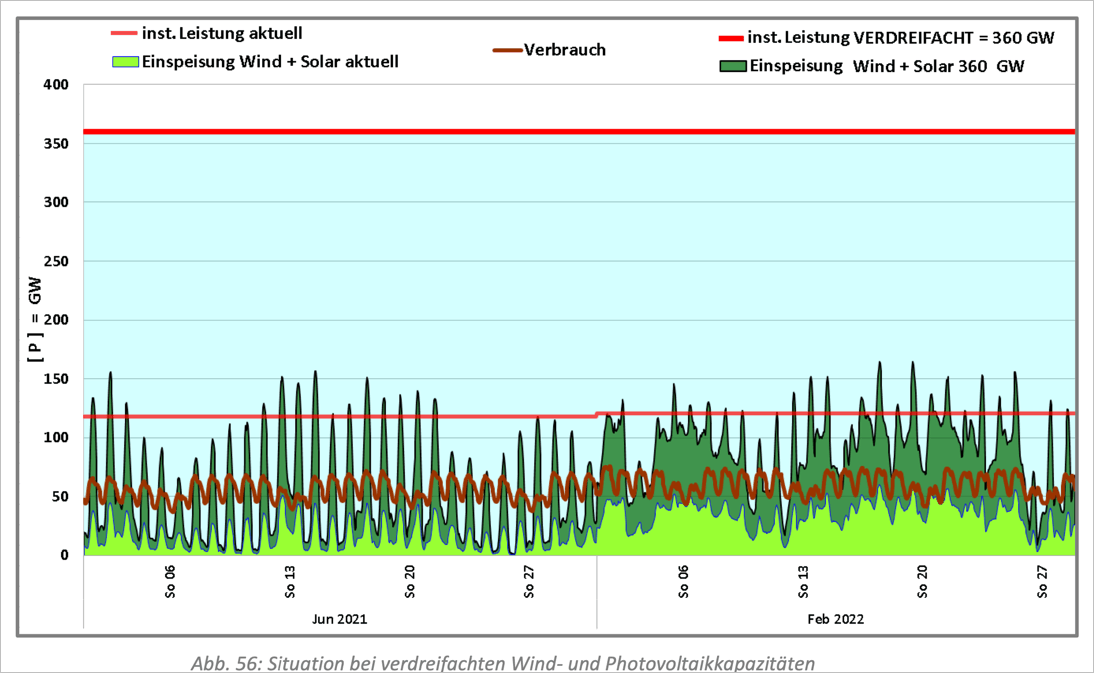Click 'inst. Leistung VERDREIFACHT = 360 GW' legend
This screenshot has width=1094, height=673.
(x=901, y=38)
